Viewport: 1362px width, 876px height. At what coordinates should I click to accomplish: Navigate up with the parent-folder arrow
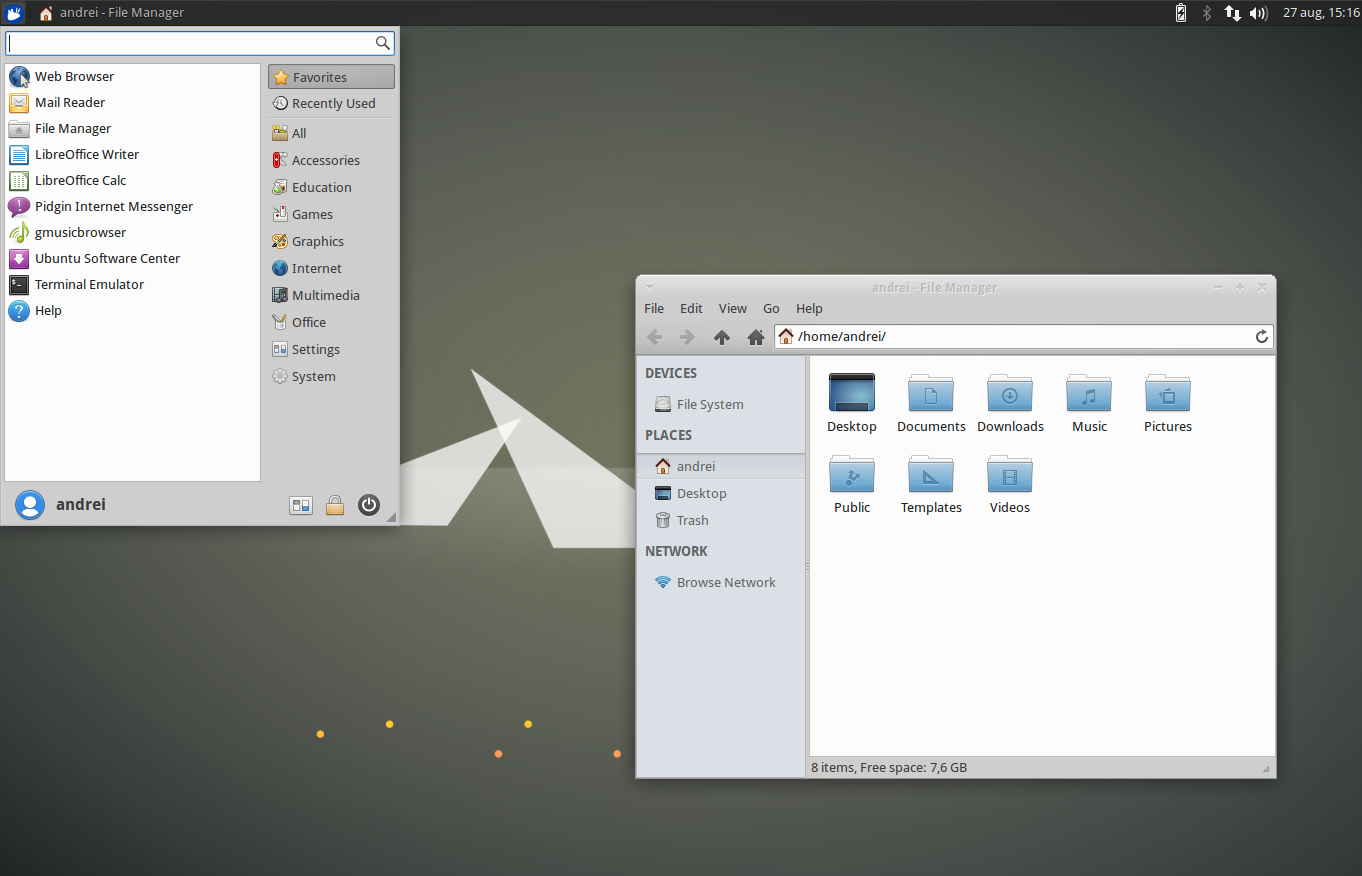tap(722, 337)
